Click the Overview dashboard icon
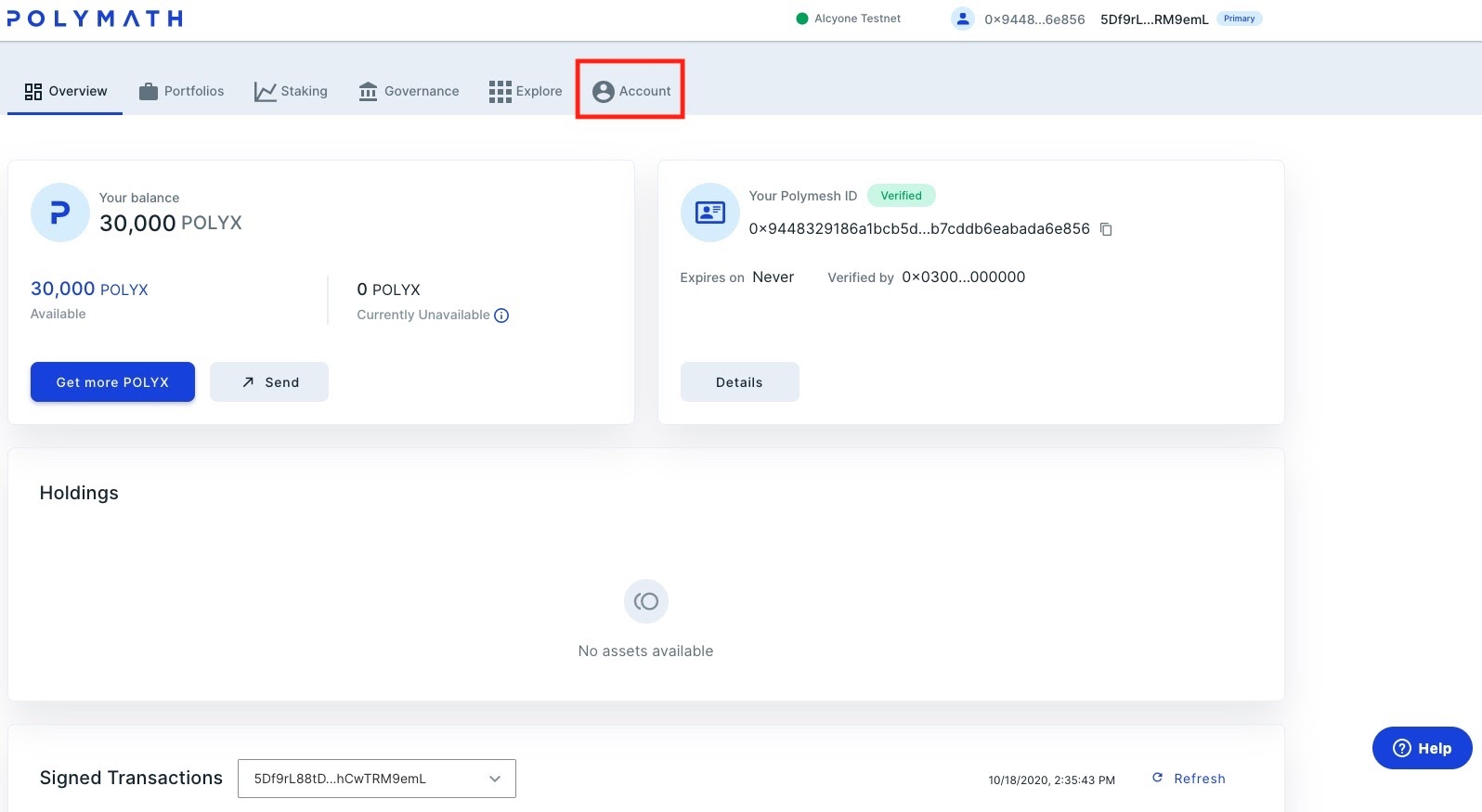Screen dimensions: 1482x812 pyautogui.click(x=33, y=91)
